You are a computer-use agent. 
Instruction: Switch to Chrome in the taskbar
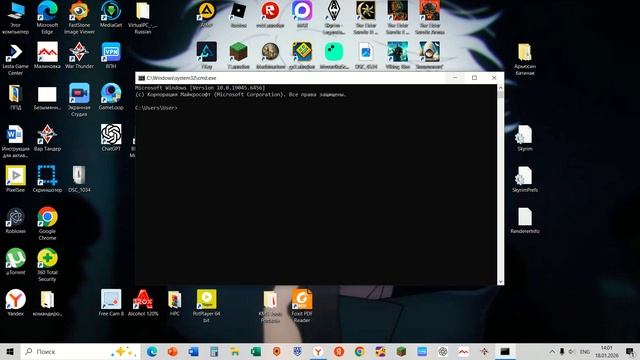[x=360, y=351]
